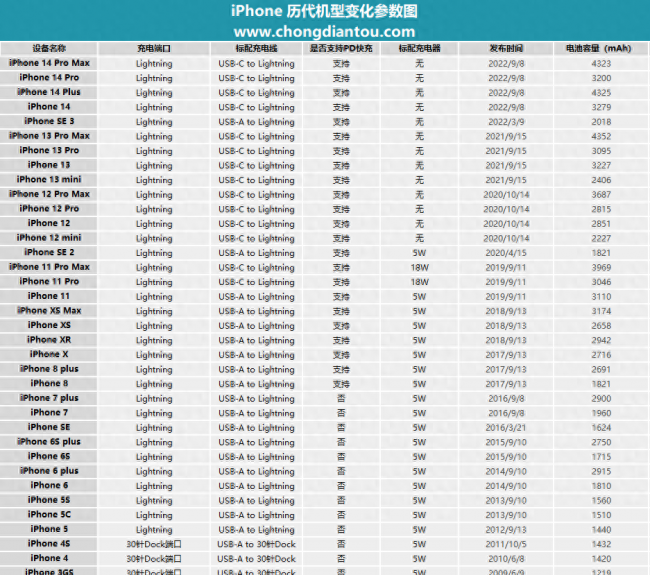Select the 2012/9/13 release date
Screen dimensions: 650x575
point(506,529)
